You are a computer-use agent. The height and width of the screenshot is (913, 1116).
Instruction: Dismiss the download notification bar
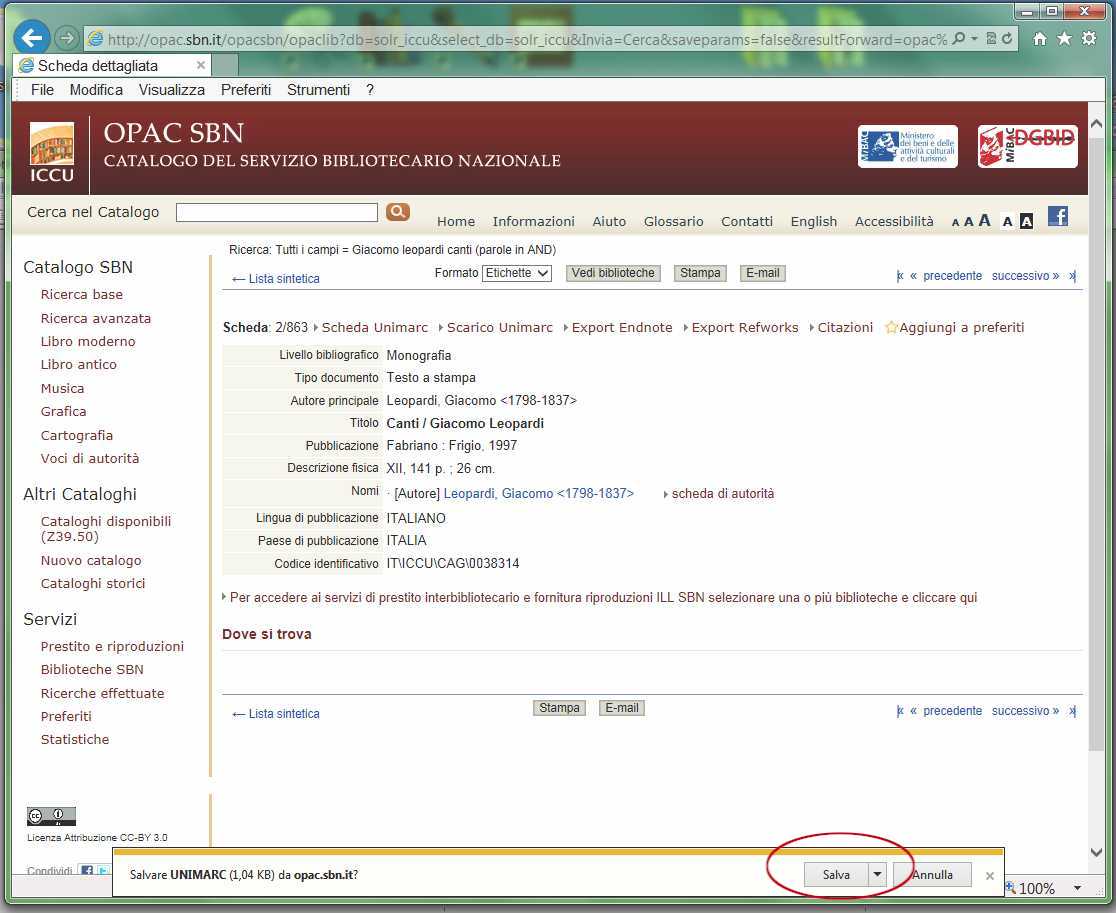[x=989, y=875]
